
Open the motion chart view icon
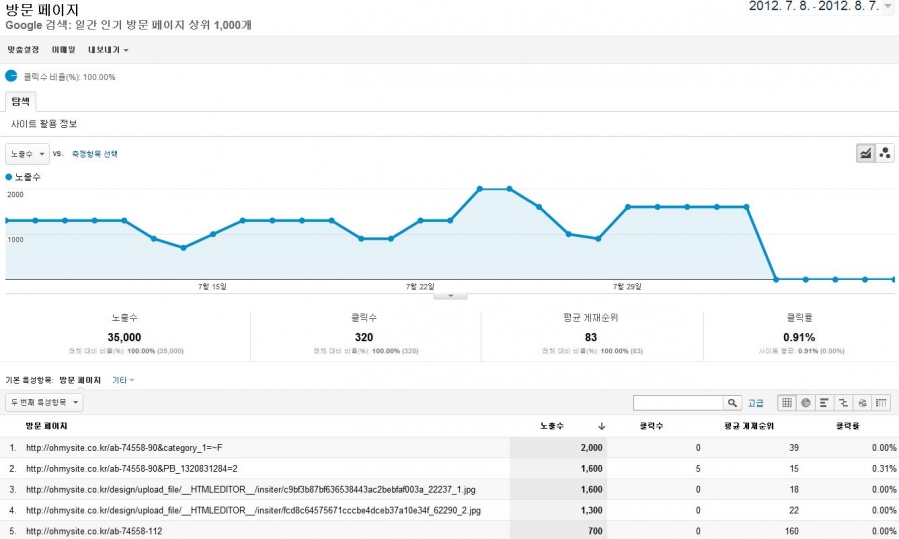pyautogui.click(x=885, y=153)
